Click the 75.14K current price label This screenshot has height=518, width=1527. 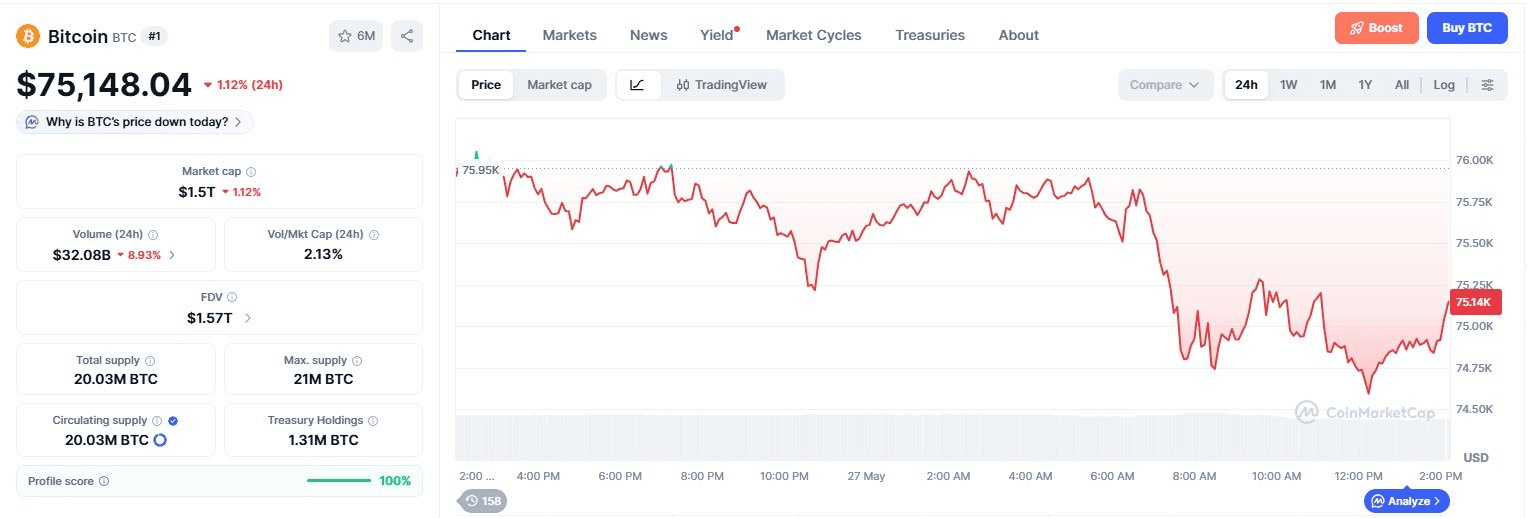[x=1473, y=302]
